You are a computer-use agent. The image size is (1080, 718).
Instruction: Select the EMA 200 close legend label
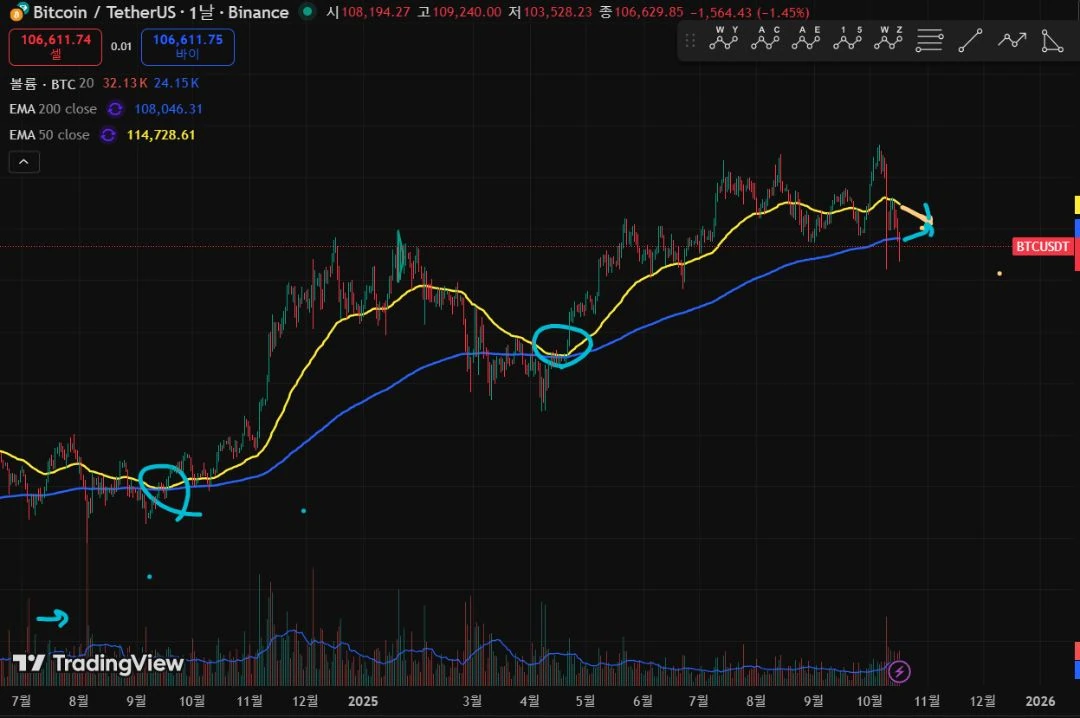(53, 109)
